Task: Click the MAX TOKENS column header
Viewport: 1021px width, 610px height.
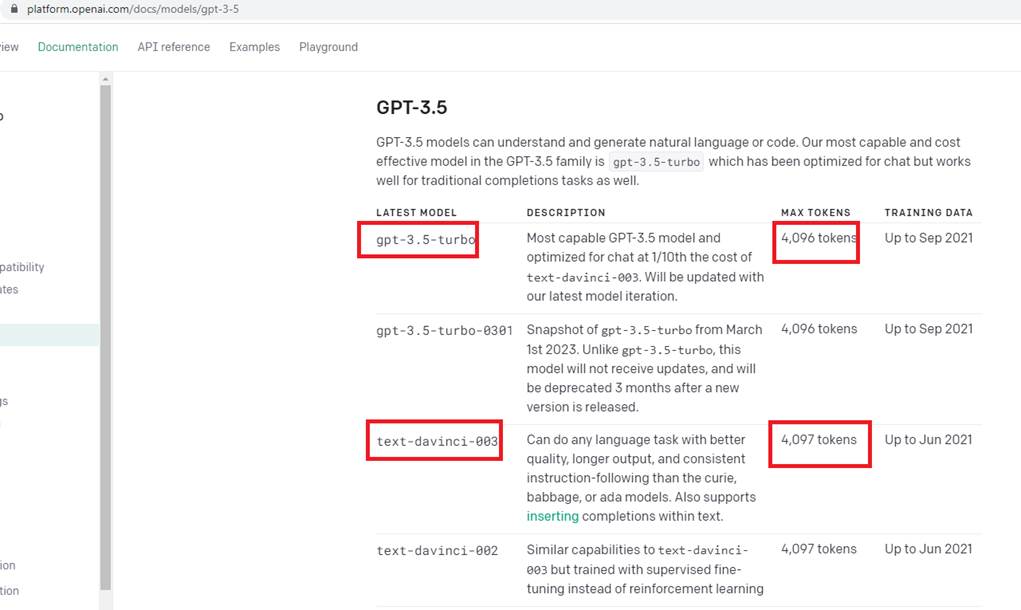Action: pos(815,213)
